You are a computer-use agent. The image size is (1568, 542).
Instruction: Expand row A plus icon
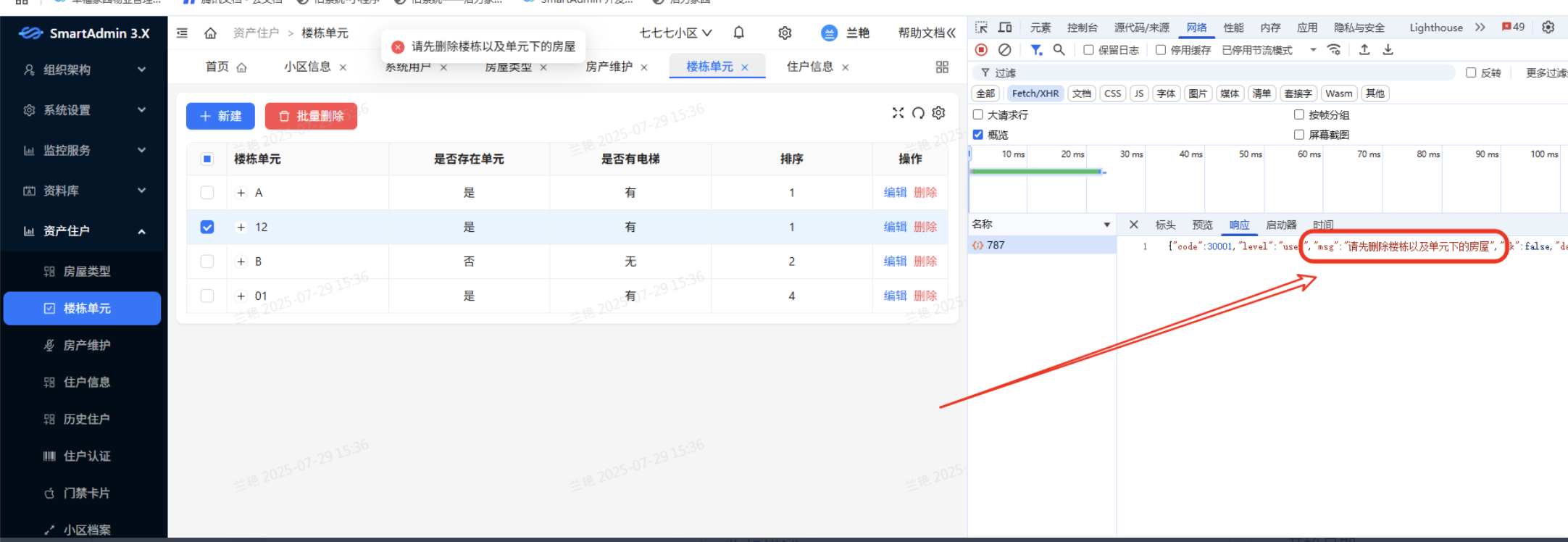pos(241,193)
